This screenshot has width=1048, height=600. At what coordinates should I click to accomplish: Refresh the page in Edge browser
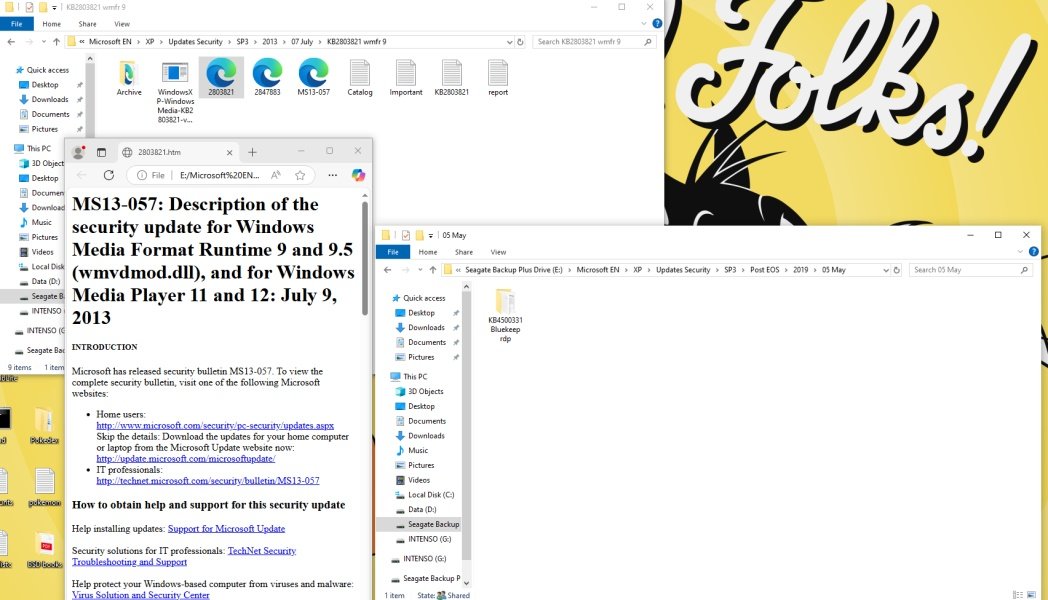click(109, 175)
